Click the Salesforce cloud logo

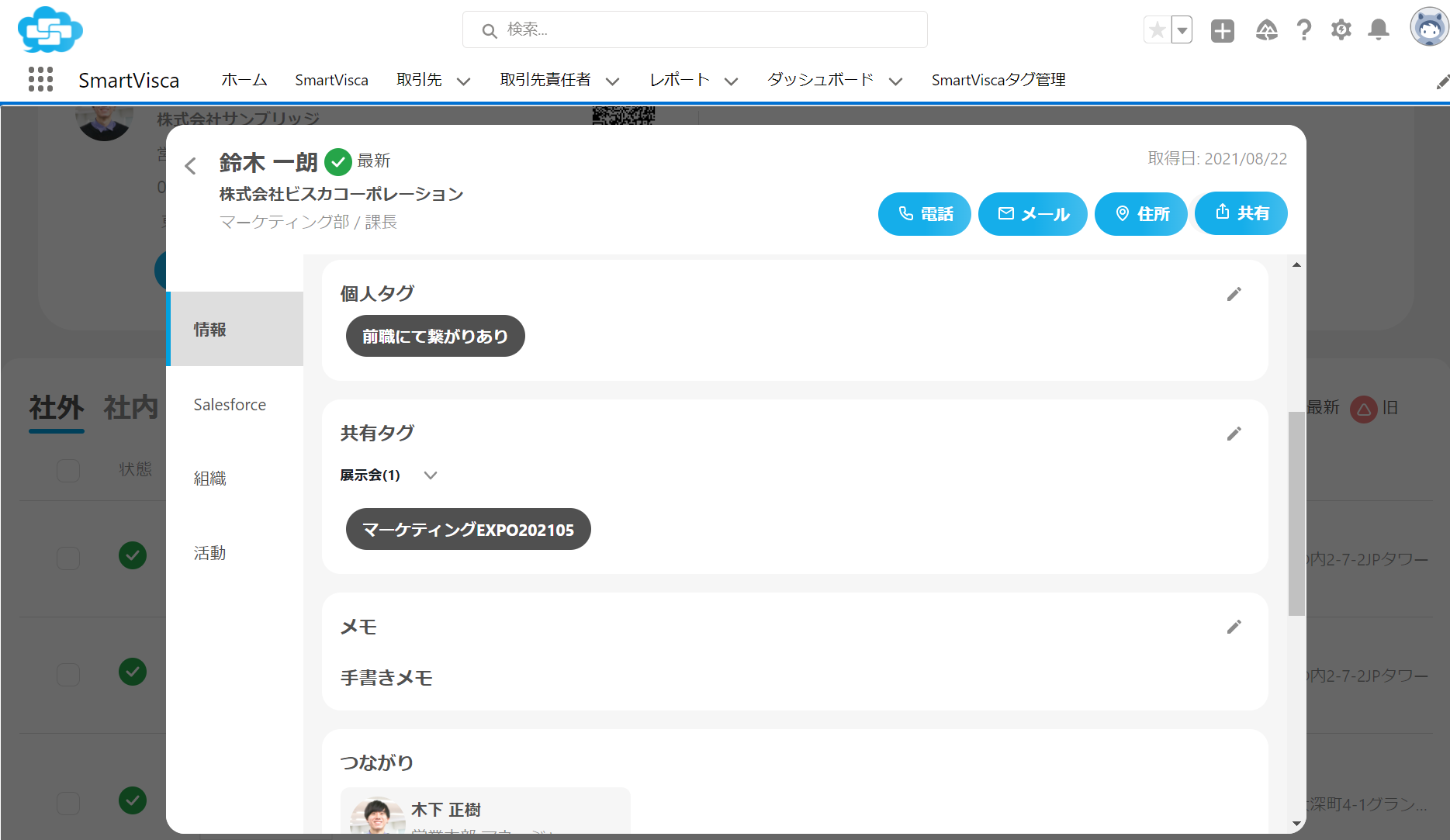(x=50, y=29)
